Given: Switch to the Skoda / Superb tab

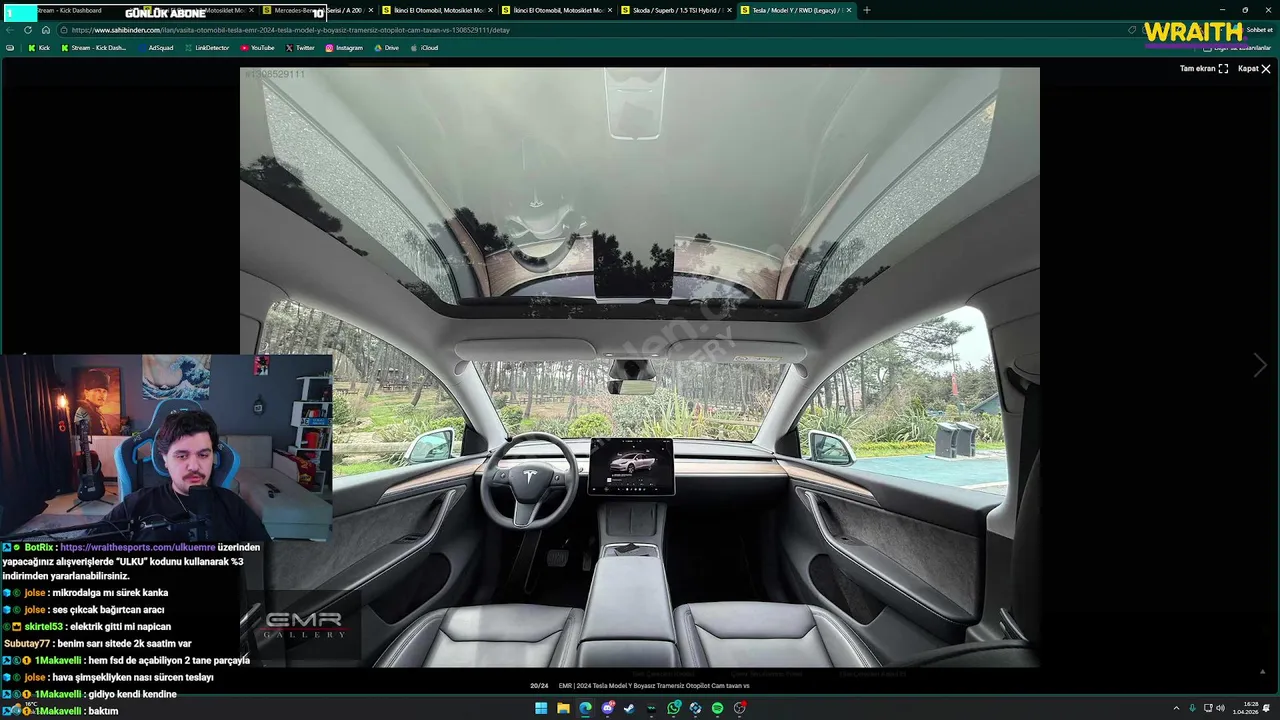Looking at the screenshot, I should click(677, 10).
